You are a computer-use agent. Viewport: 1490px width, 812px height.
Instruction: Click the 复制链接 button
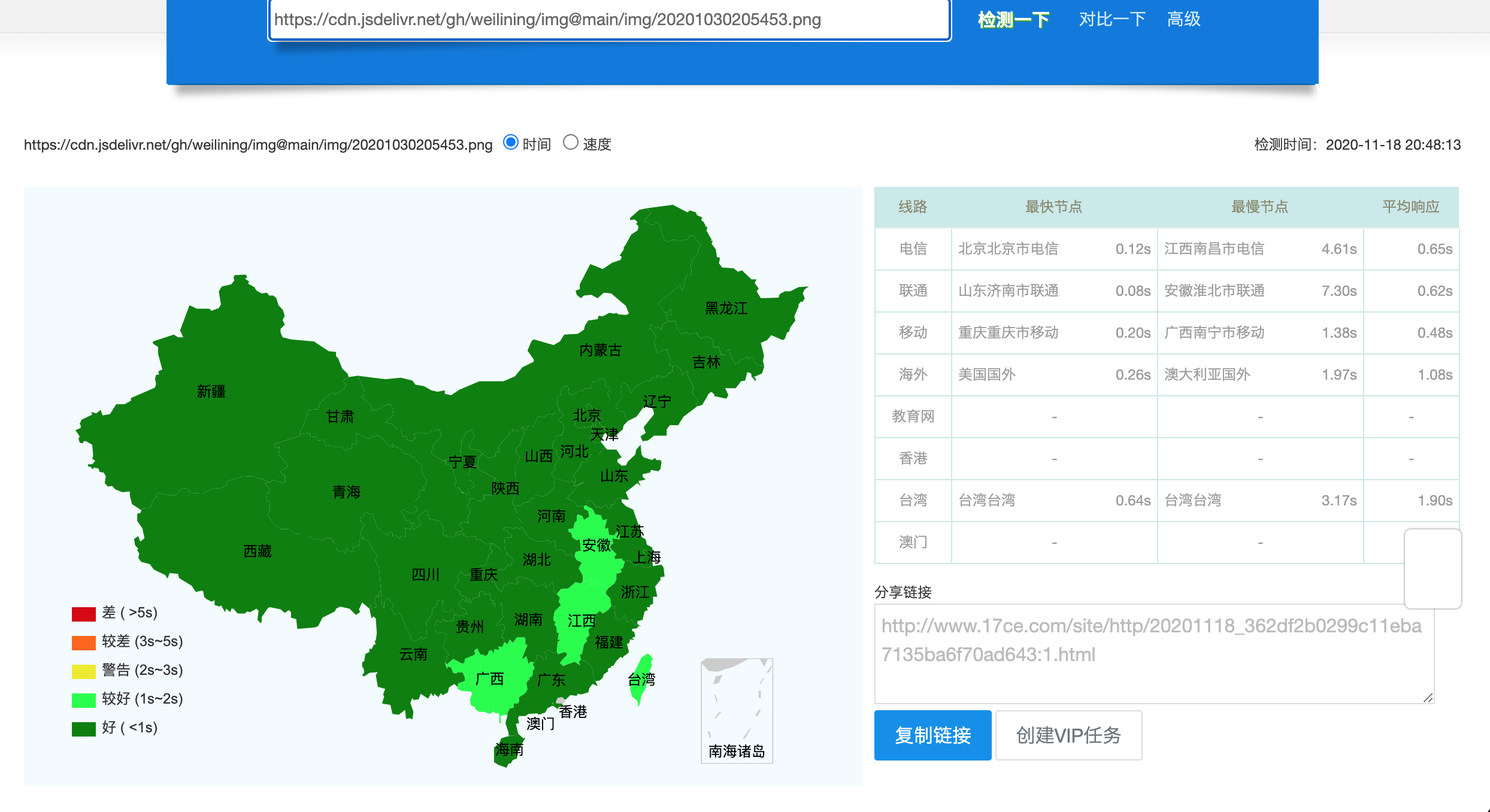coord(932,735)
